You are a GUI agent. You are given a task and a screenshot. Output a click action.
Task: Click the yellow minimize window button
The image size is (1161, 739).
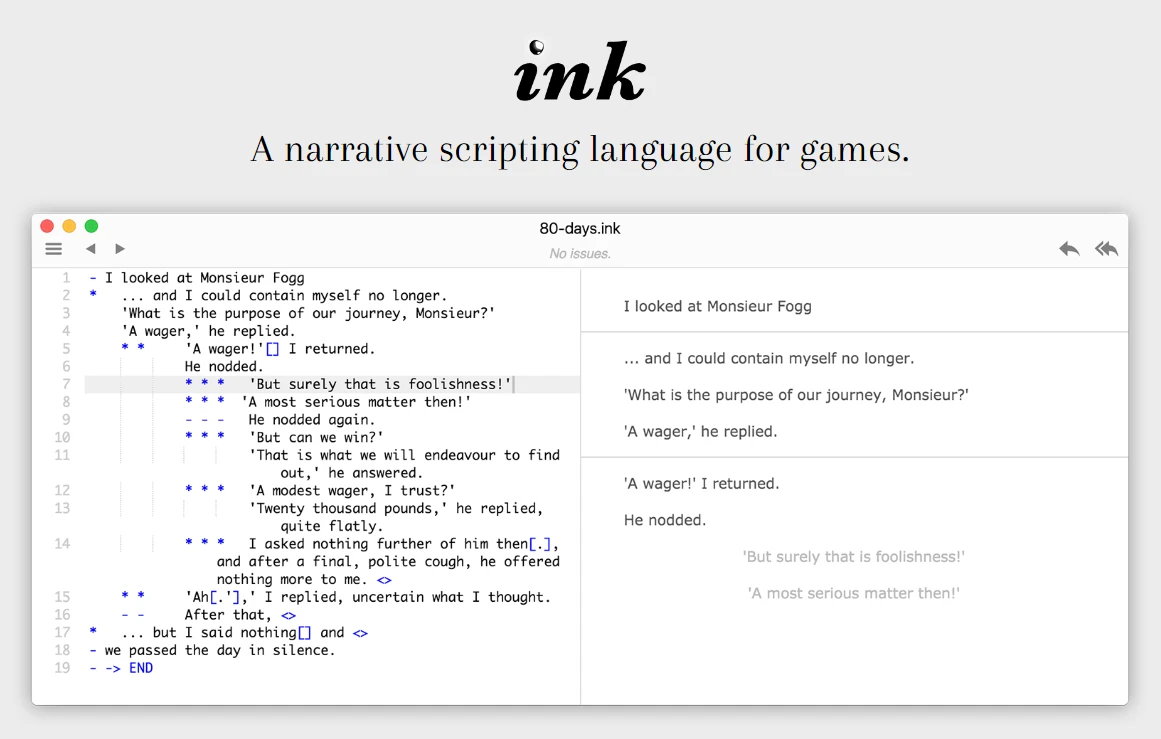[69, 226]
